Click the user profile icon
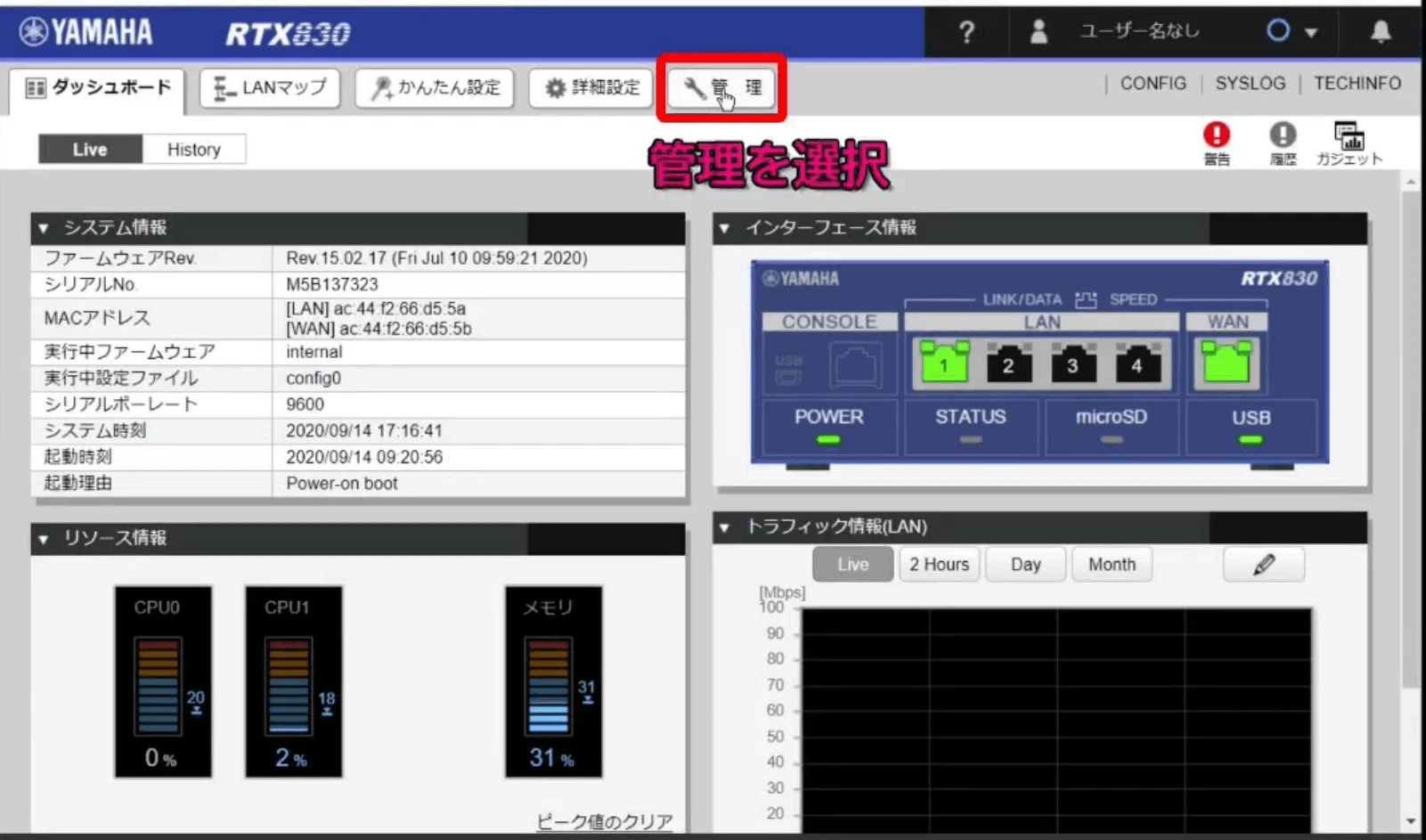 1039,32
